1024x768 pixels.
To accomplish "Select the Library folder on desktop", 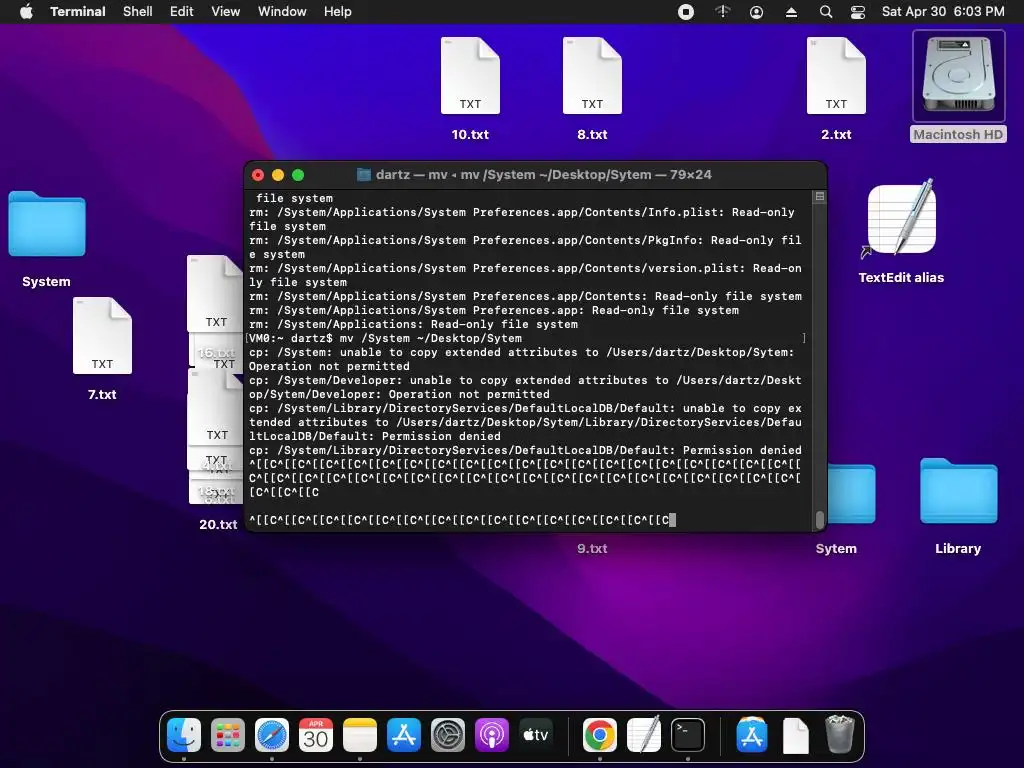I will [x=958, y=492].
